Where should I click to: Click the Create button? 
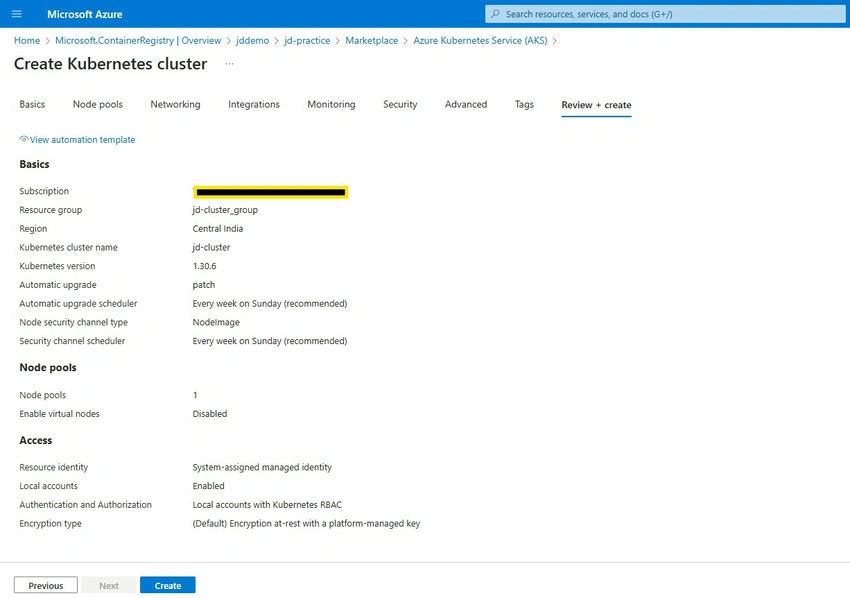point(168,586)
